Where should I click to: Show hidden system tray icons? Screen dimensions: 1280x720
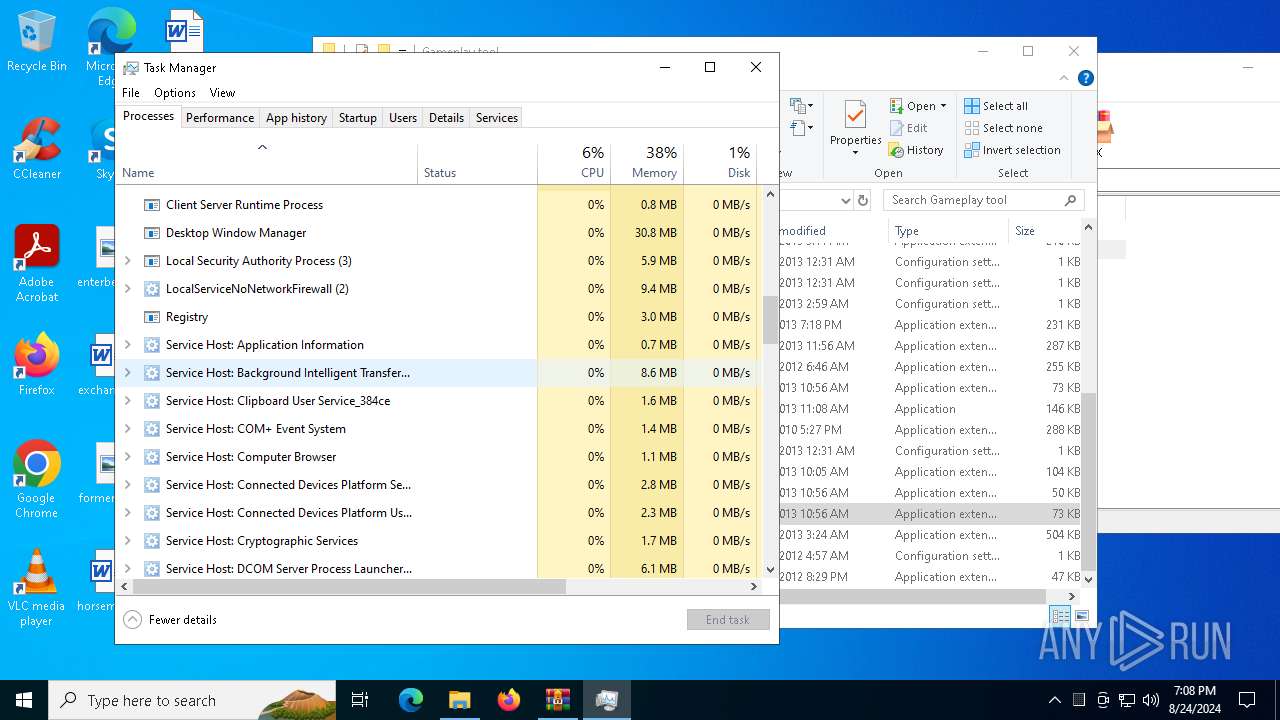point(1054,700)
